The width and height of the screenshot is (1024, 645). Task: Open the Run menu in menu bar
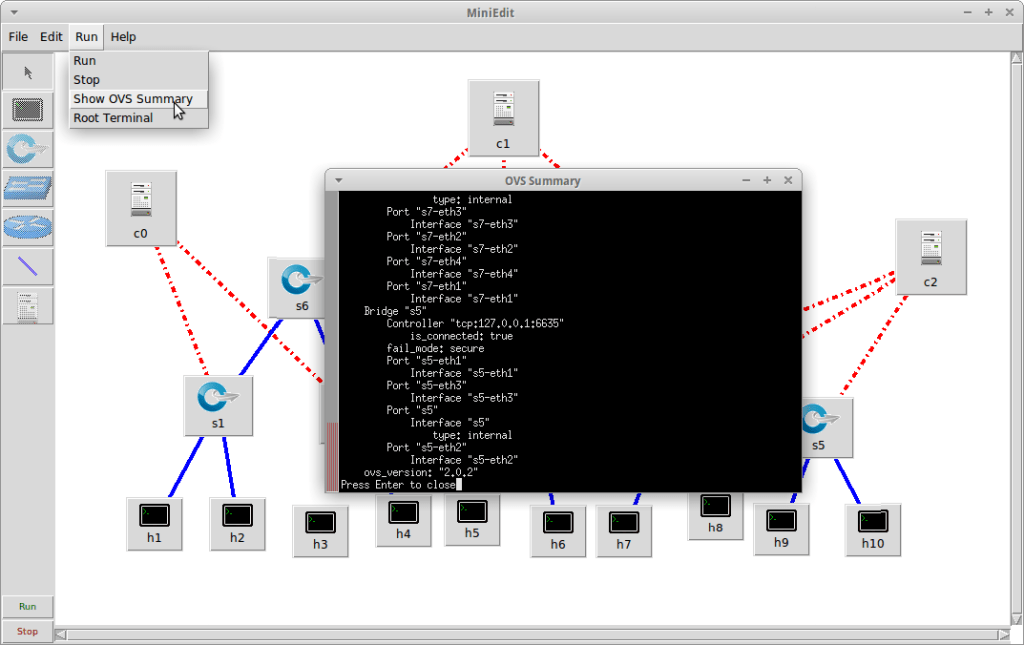[86, 37]
